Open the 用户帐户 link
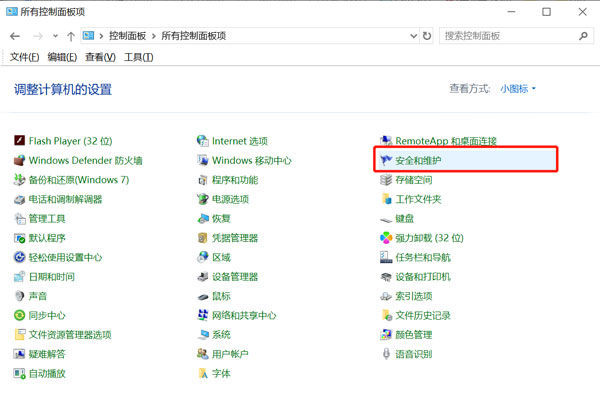The width and height of the screenshot is (600, 401). (x=230, y=354)
